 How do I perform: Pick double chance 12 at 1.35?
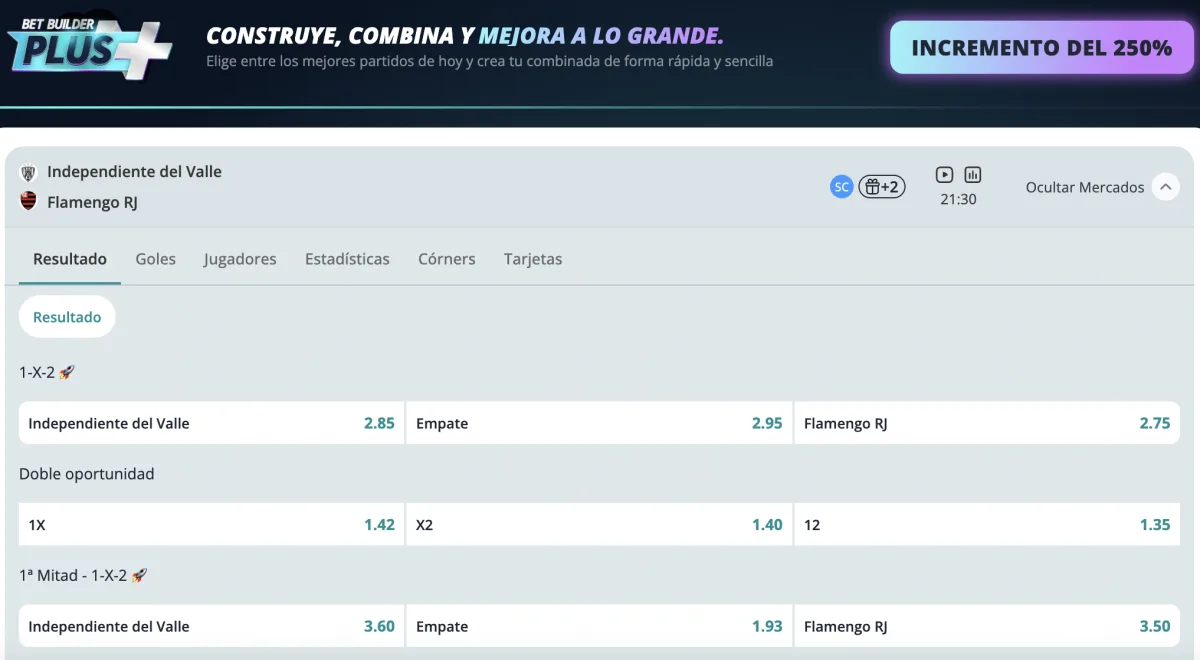point(987,524)
